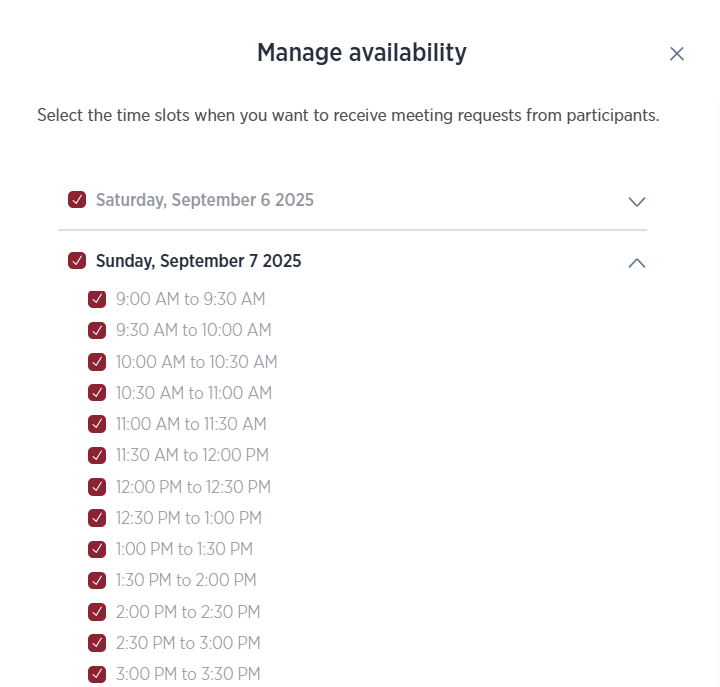
Task: Collapse Sunday, September 7 2025 section
Action: (x=637, y=263)
